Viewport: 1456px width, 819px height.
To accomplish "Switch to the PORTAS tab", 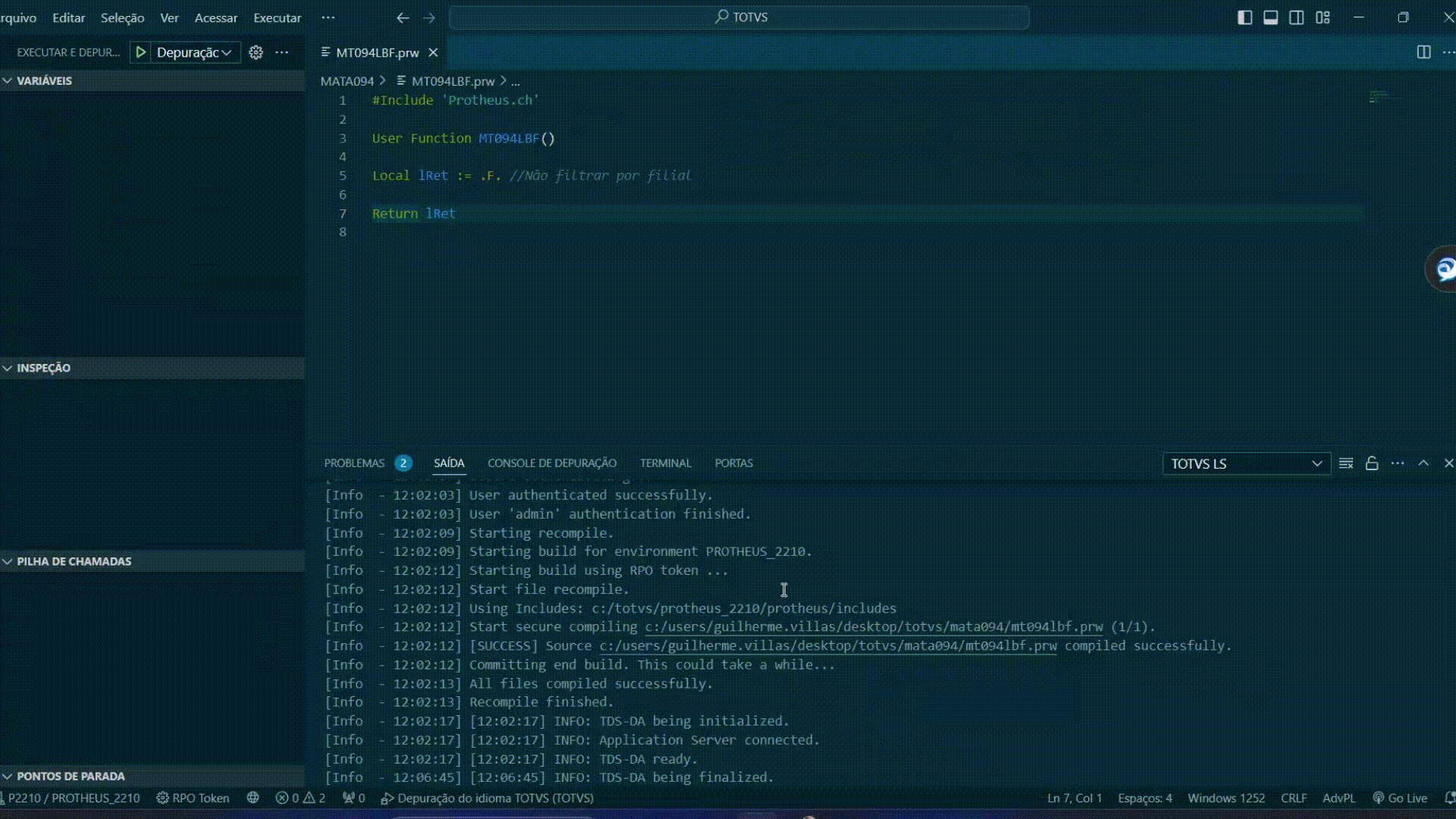I will (x=734, y=463).
